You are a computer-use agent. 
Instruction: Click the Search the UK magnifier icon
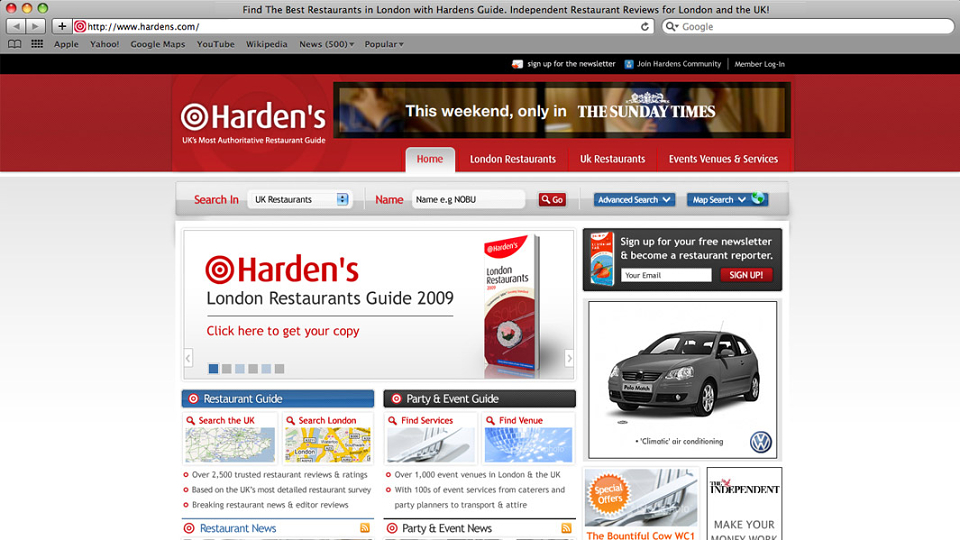[x=190, y=421]
